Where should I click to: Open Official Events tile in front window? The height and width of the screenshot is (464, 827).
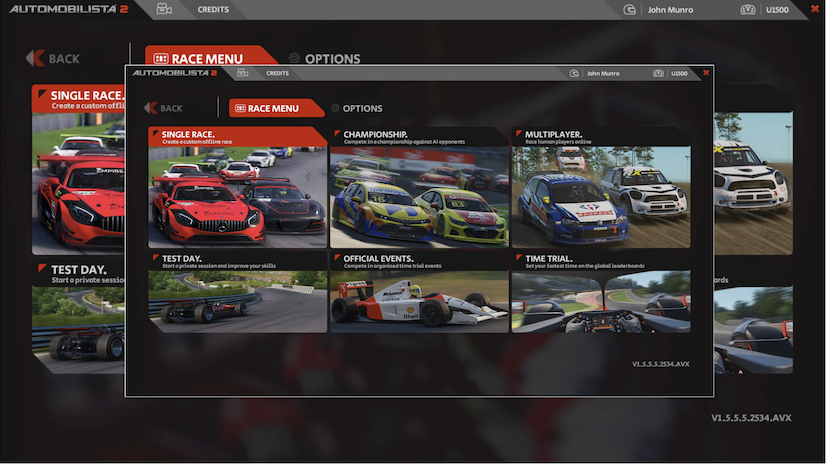click(x=419, y=292)
